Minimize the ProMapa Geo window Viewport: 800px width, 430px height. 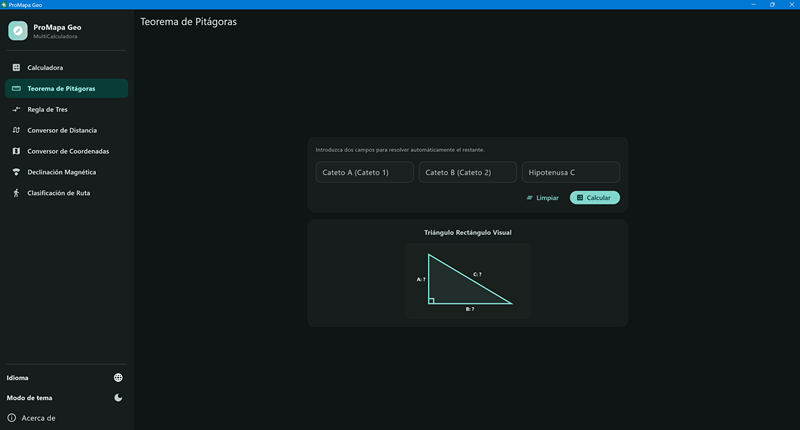click(753, 5)
